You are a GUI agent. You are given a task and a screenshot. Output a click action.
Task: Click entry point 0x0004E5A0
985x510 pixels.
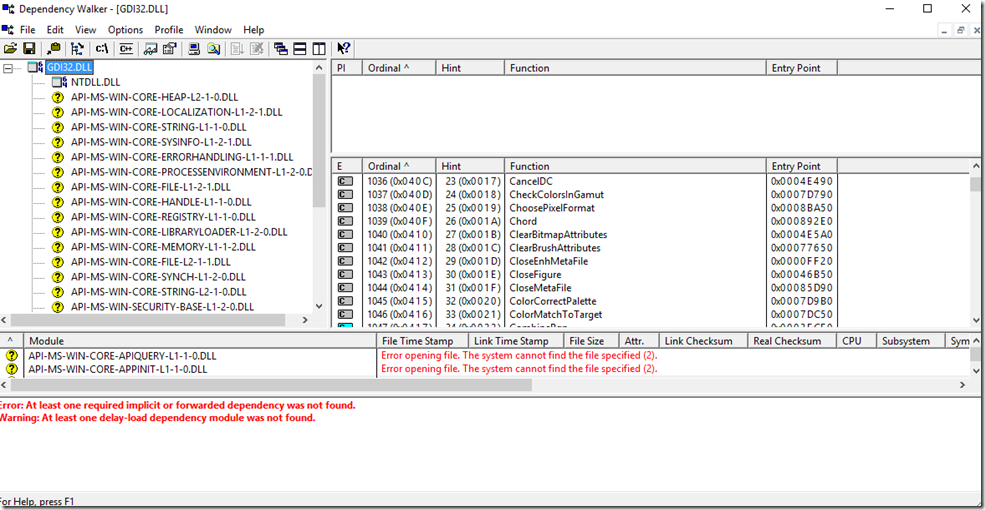click(x=802, y=234)
